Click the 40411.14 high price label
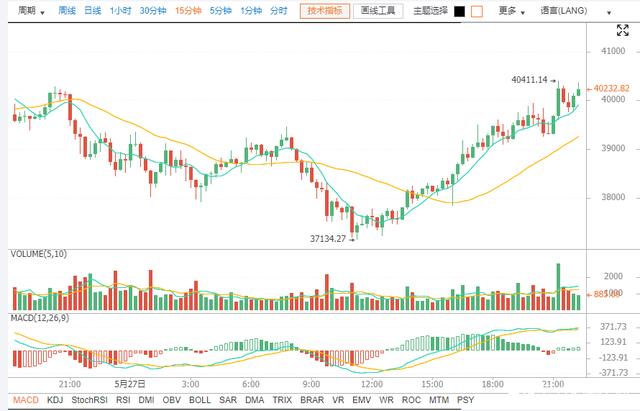The width and height of the screenshot is (640, 411). 529,80
